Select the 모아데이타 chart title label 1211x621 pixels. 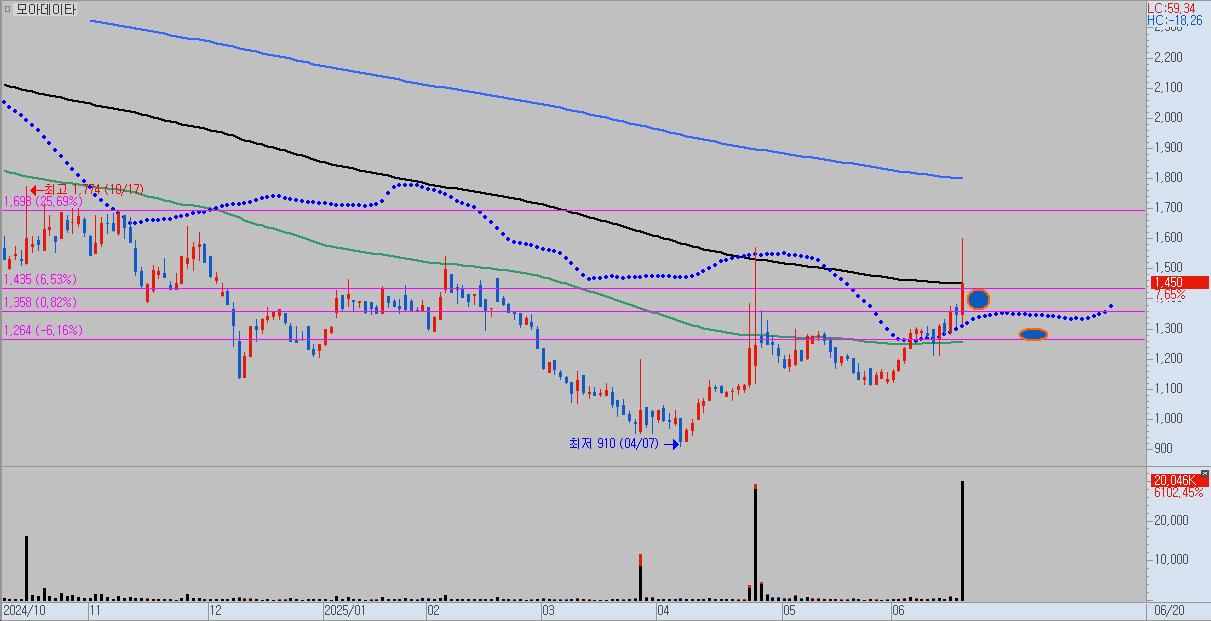click(45, 10)
